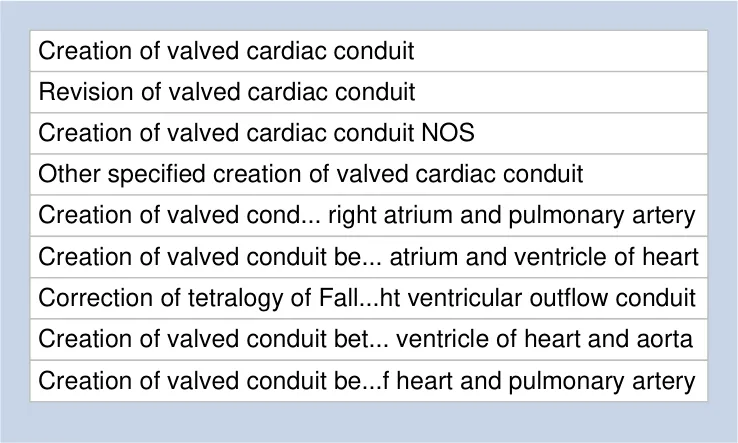The height and width of the screenshot is (443, 738).
Task: Pick "Correction of tetralogy of Fall..." entry
Action: (x=368, y=298)
